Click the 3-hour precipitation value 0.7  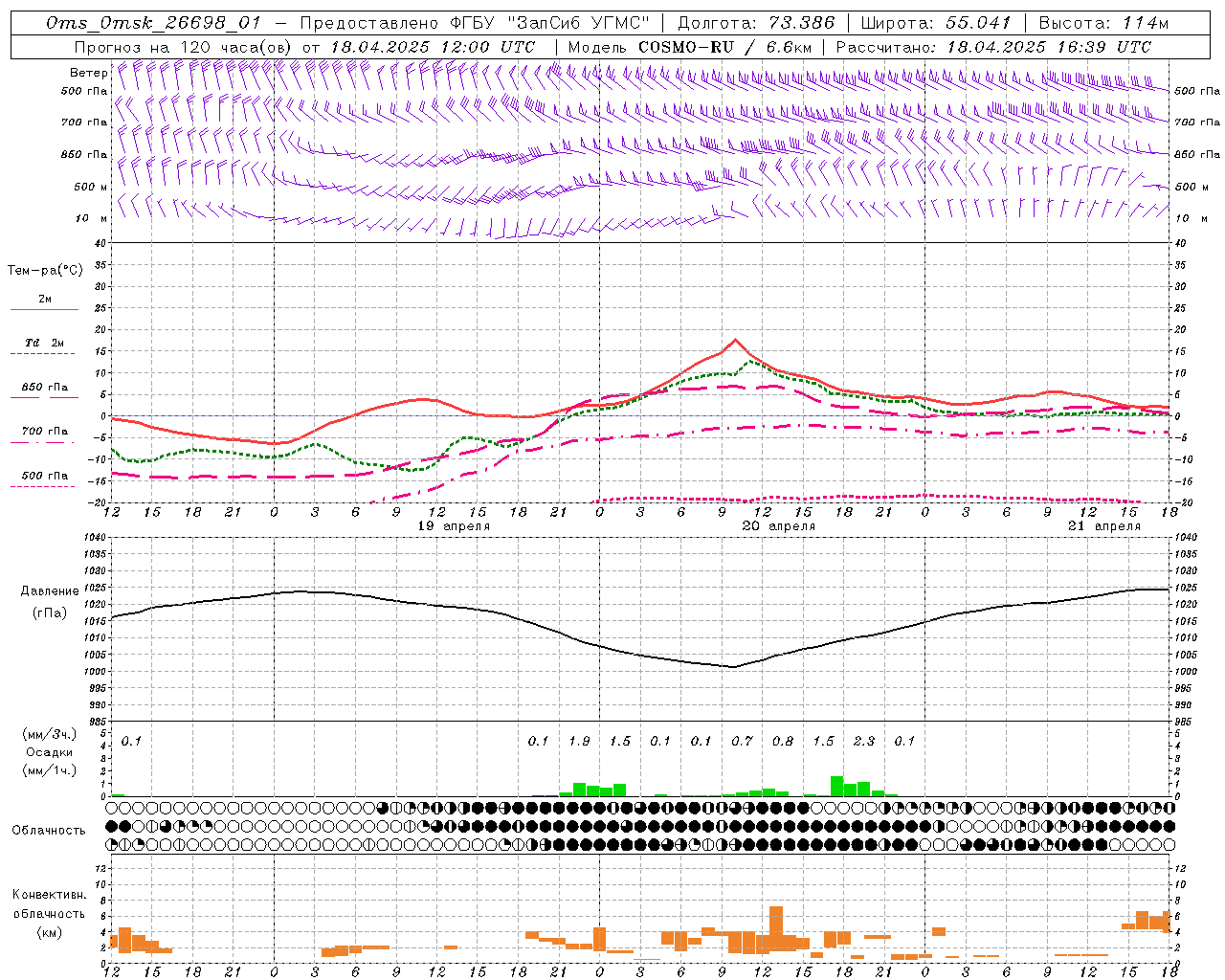[742, 741]
